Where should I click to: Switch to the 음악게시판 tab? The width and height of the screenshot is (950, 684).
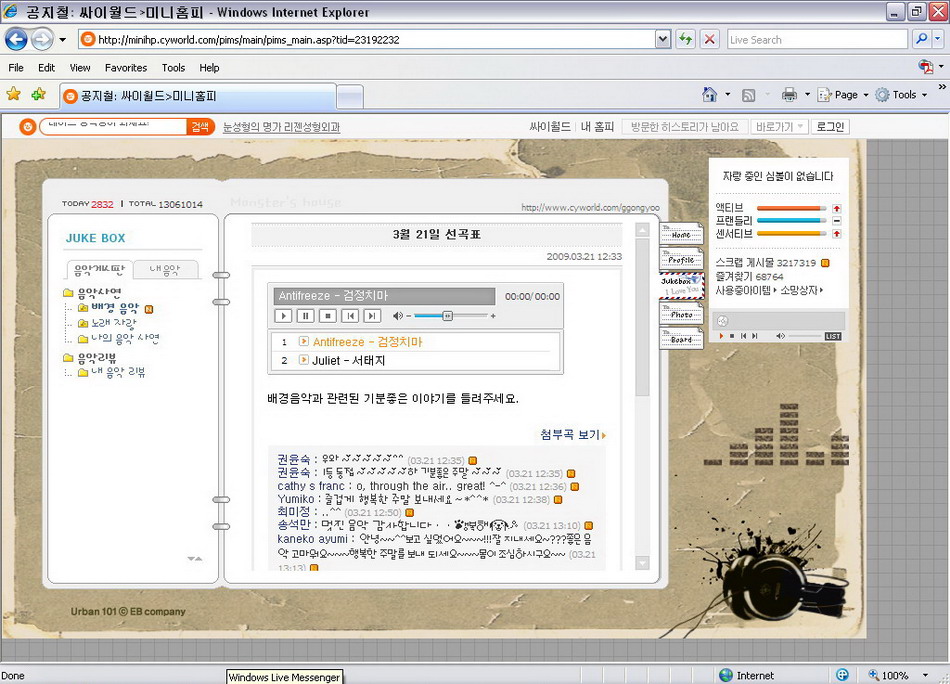pos(99,270)
